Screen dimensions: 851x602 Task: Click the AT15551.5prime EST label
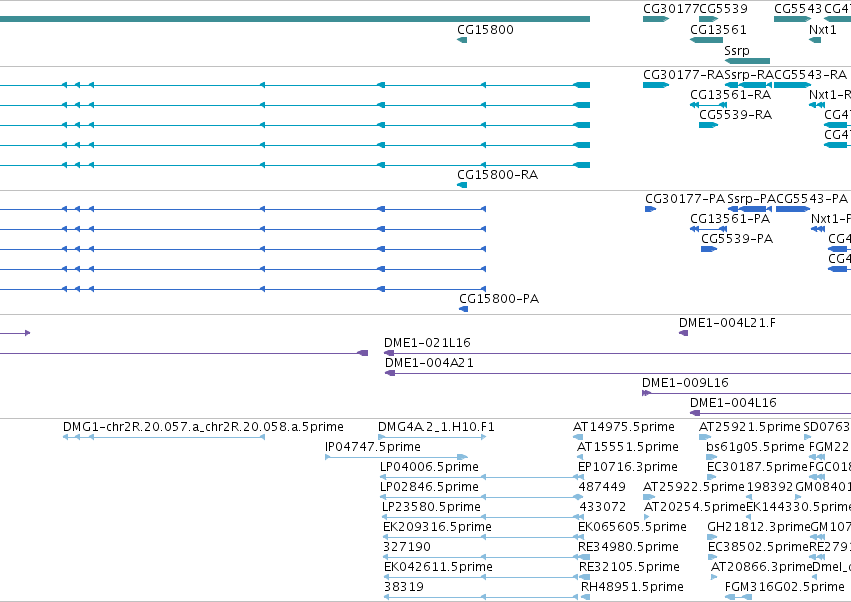(x=627, y=447)
